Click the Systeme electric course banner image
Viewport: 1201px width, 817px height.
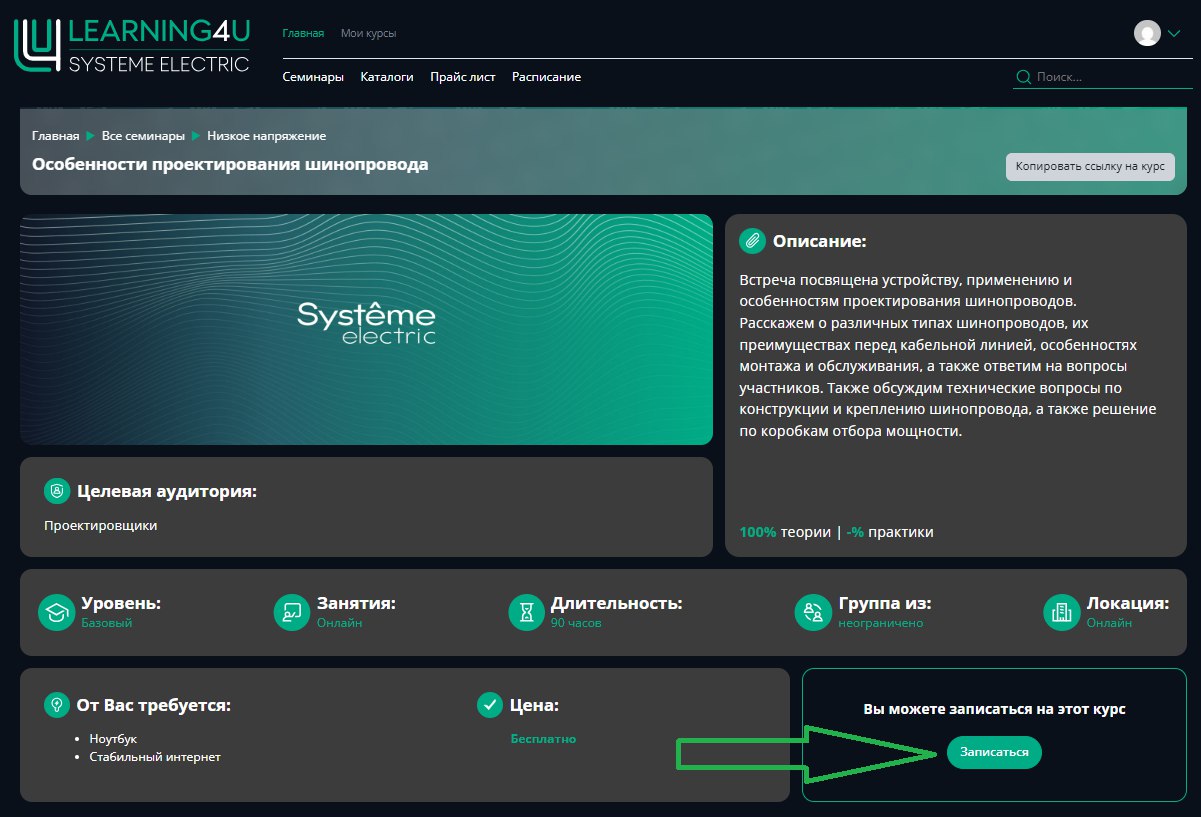point(366,329)
